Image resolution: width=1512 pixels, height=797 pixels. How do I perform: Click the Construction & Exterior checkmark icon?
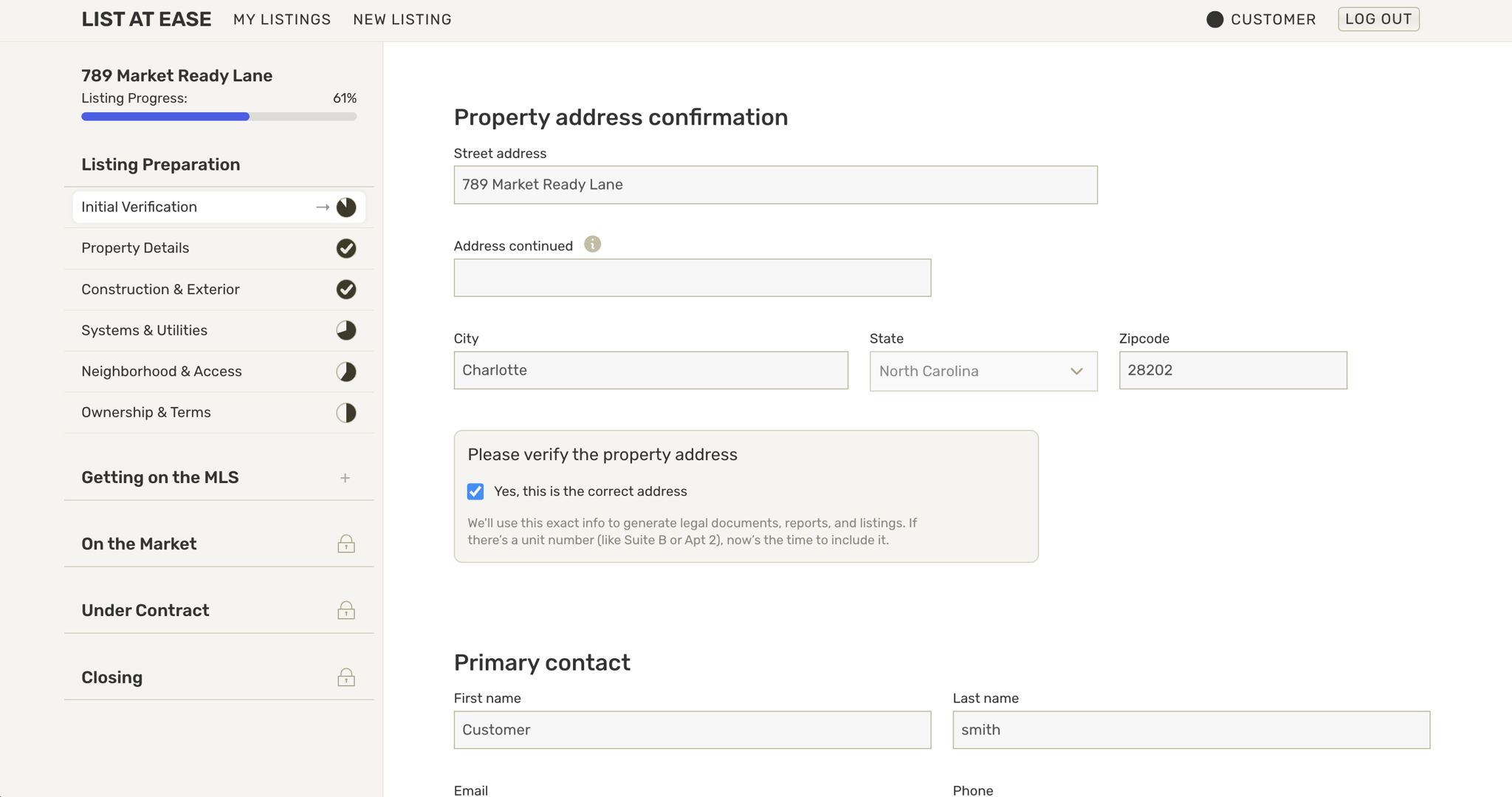[x=346, y=290]
